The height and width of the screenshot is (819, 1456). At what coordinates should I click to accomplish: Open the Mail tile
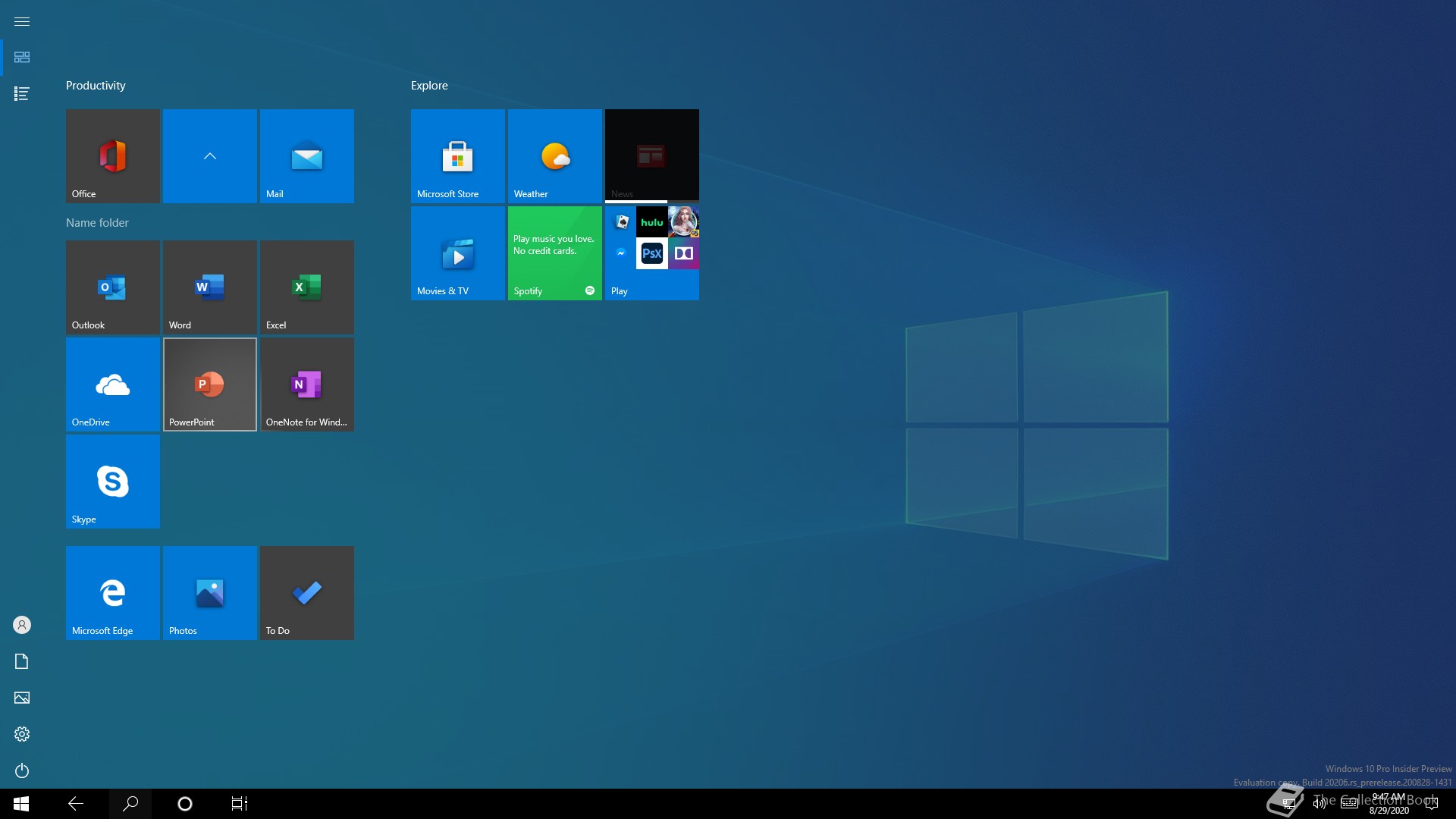coord(306,155)
